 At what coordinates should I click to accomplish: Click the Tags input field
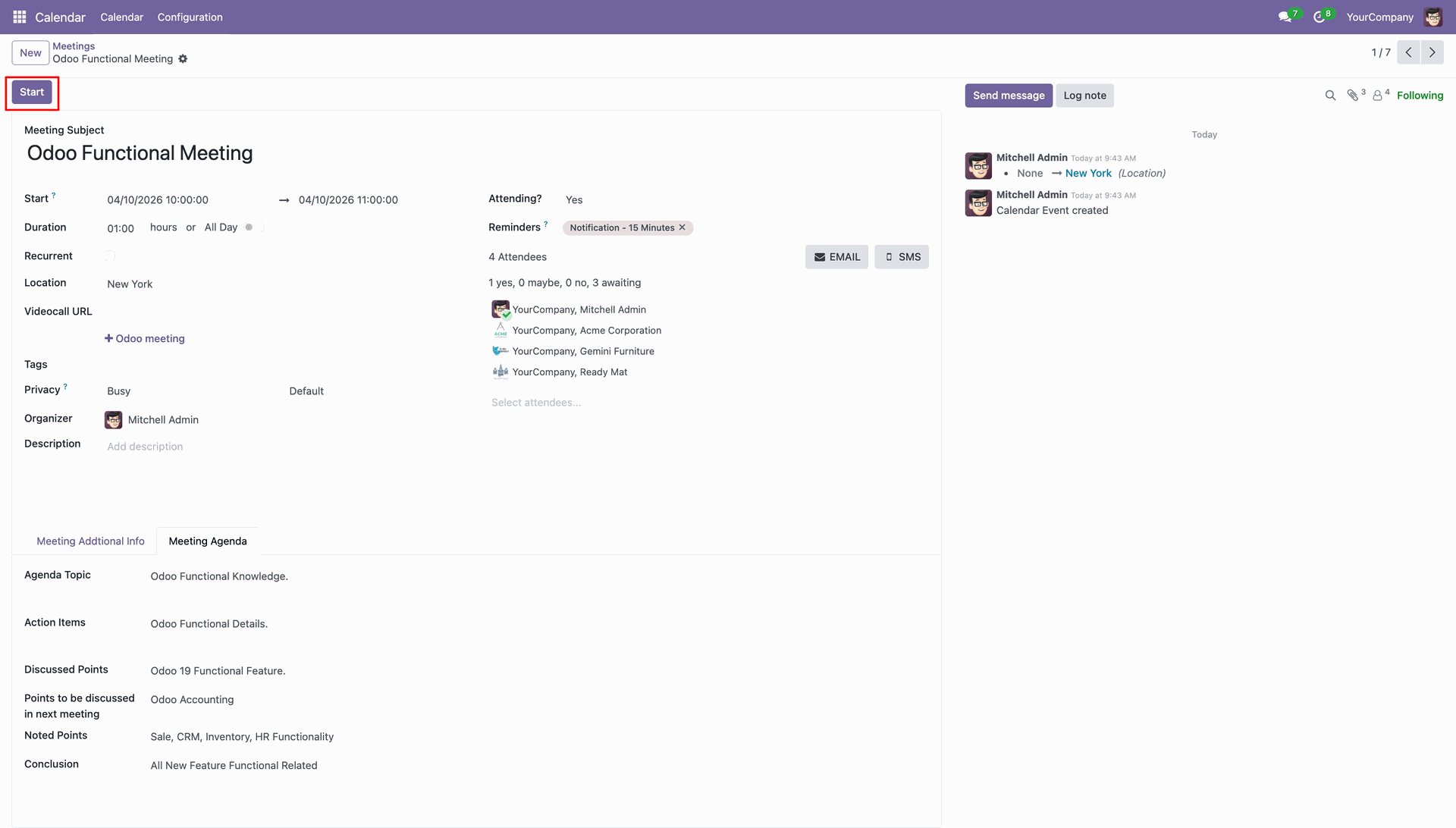[x=284, y=365]
